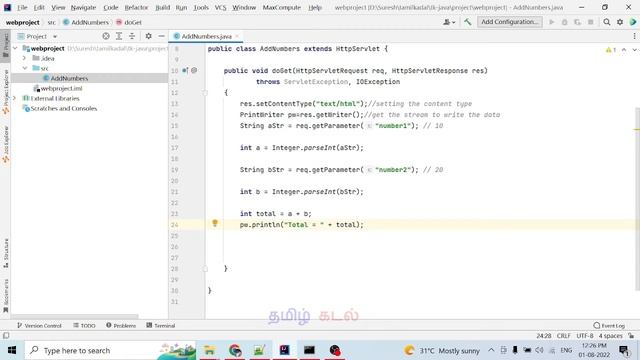Open the Terminal tool window
This screenshot has height=360, width=640.
pos(160,325)
